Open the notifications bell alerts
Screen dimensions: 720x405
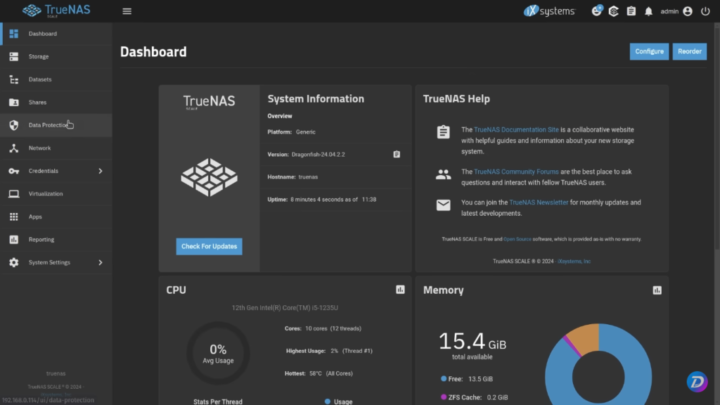648,11
